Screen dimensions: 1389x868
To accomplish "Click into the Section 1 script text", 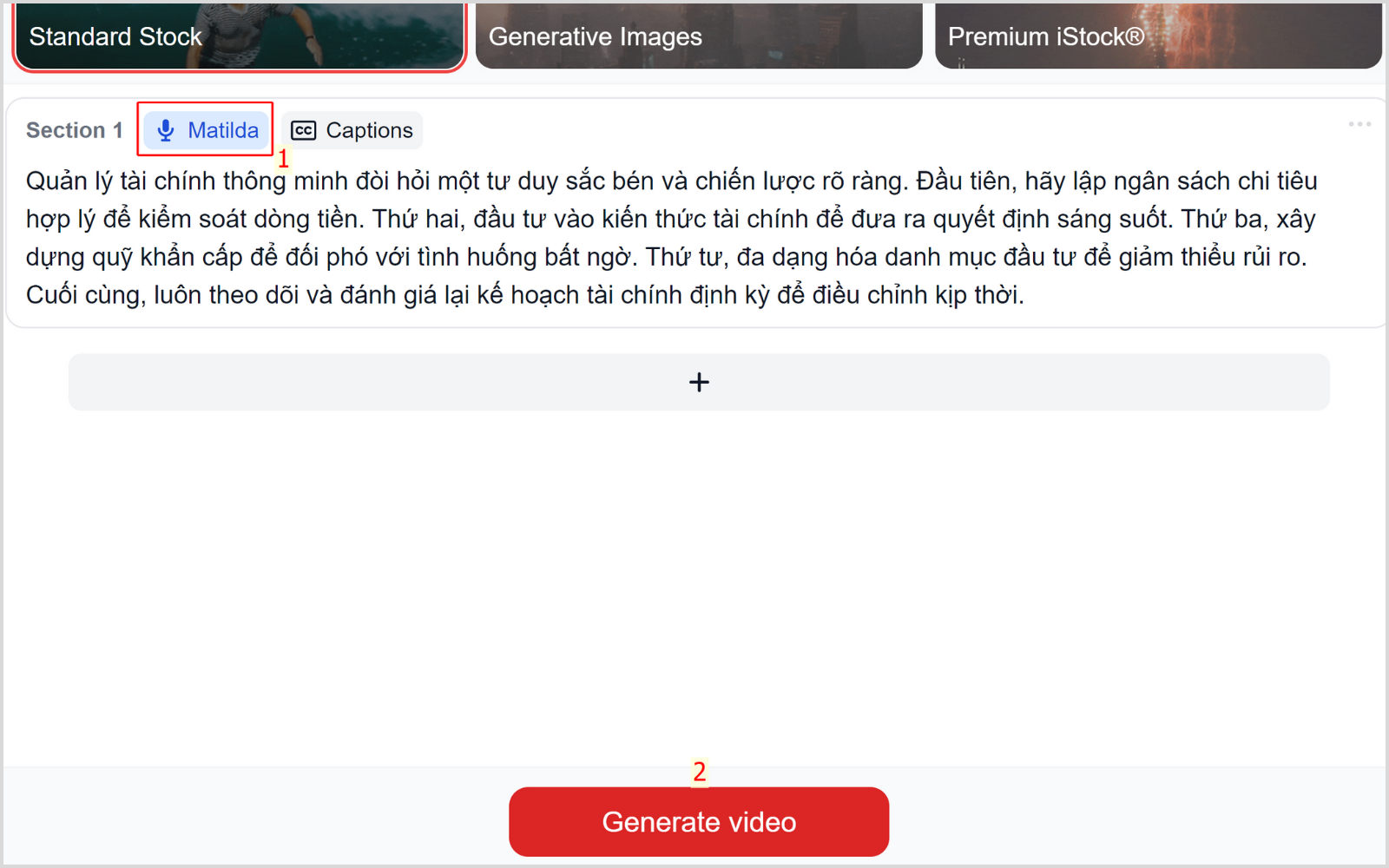I will tap(673, 238).
